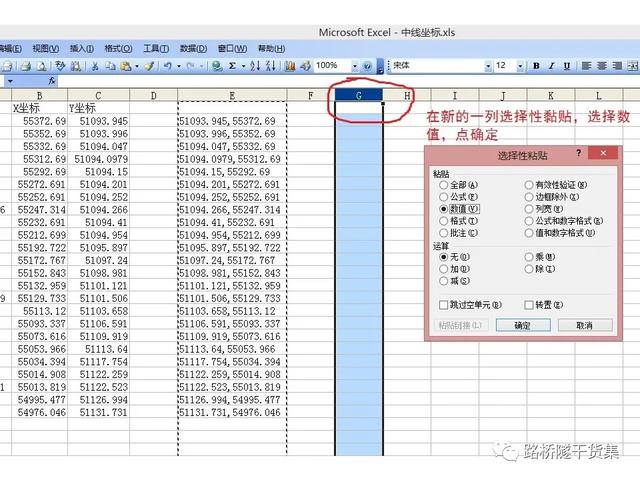Choose the 无(O) operation option
Image resolution: width=640 pixels, height=480 pixels.
455,257
